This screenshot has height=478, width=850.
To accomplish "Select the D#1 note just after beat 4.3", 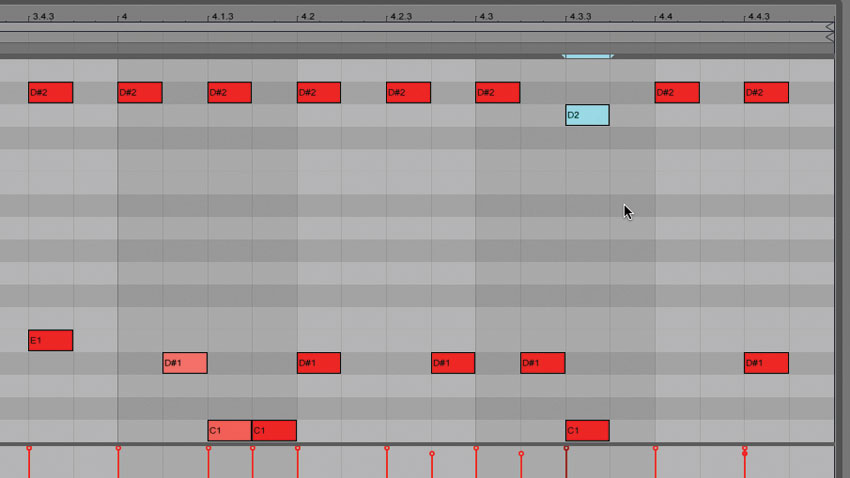I will coord(543,363).
